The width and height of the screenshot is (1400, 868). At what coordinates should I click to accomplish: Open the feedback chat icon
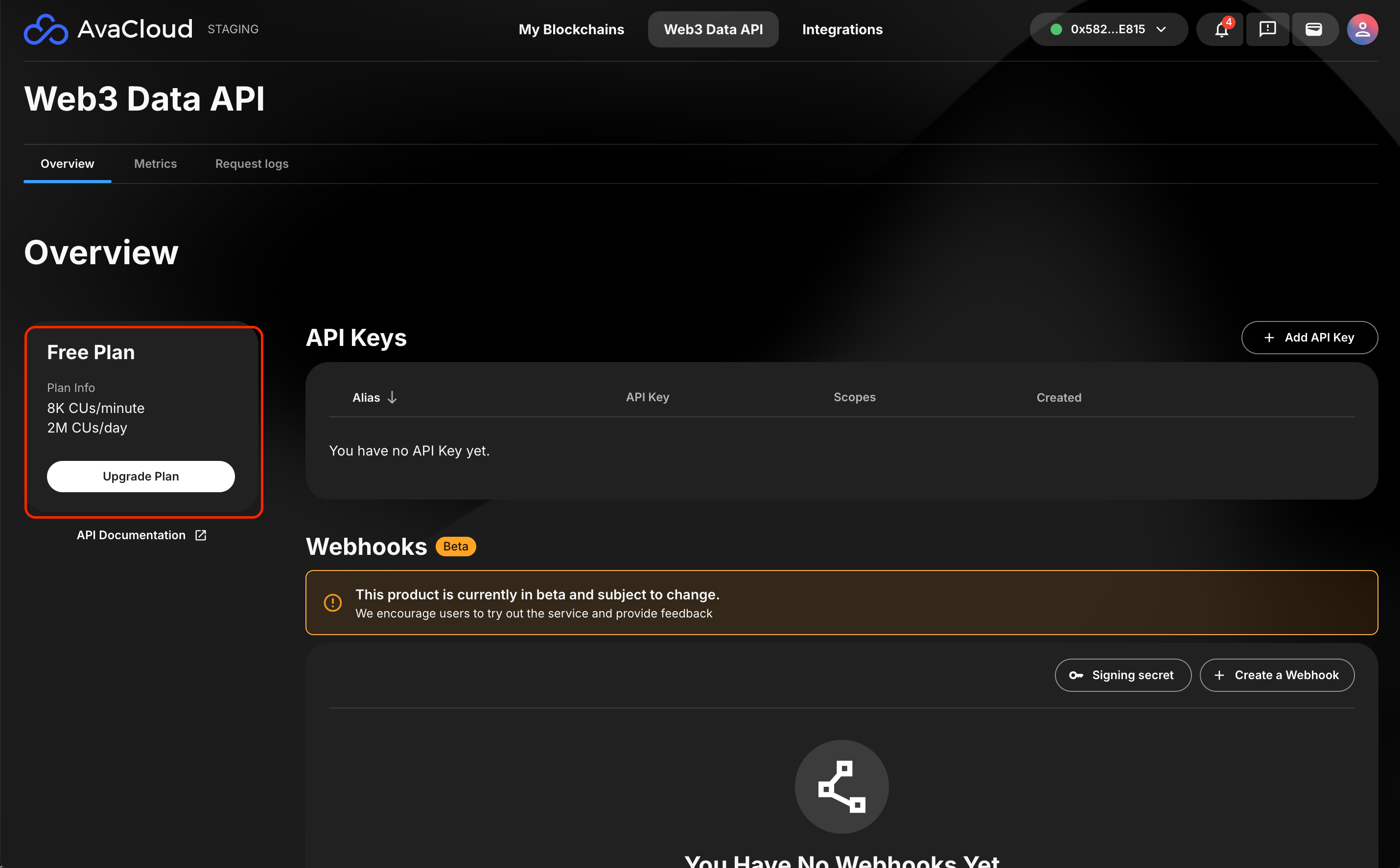[1267, 29]
